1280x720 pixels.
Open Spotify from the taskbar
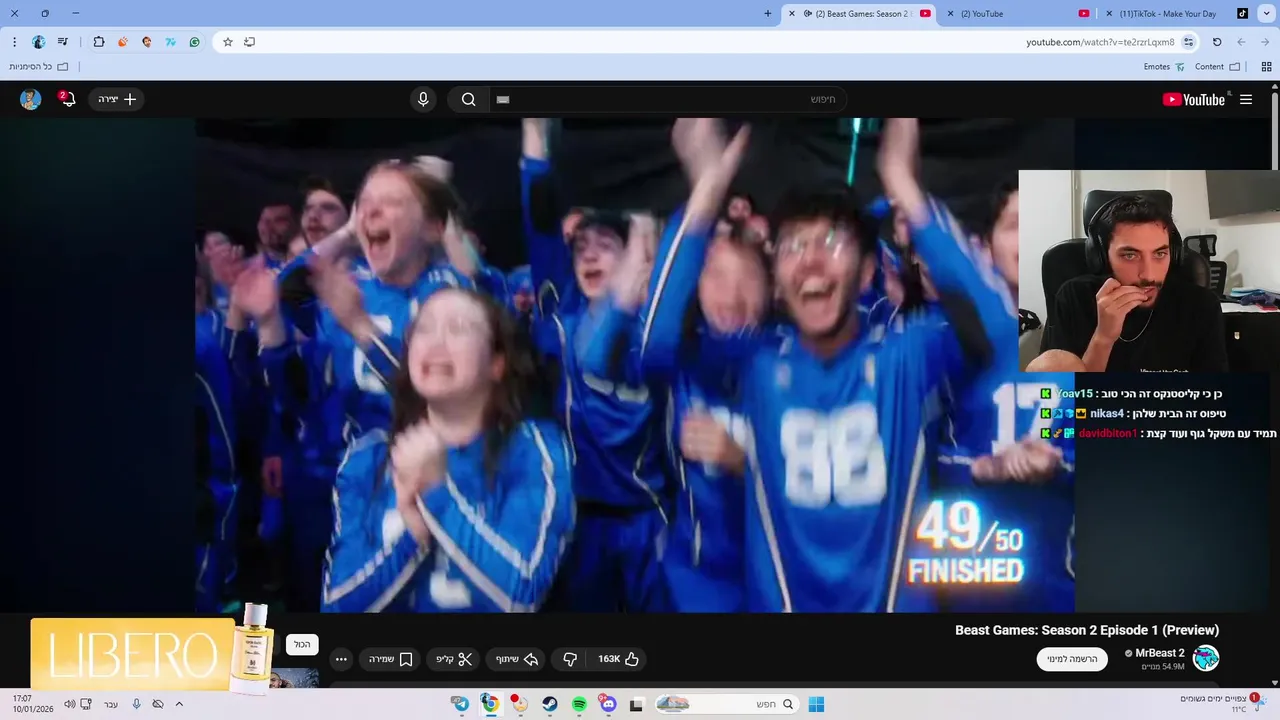point(579,704)
